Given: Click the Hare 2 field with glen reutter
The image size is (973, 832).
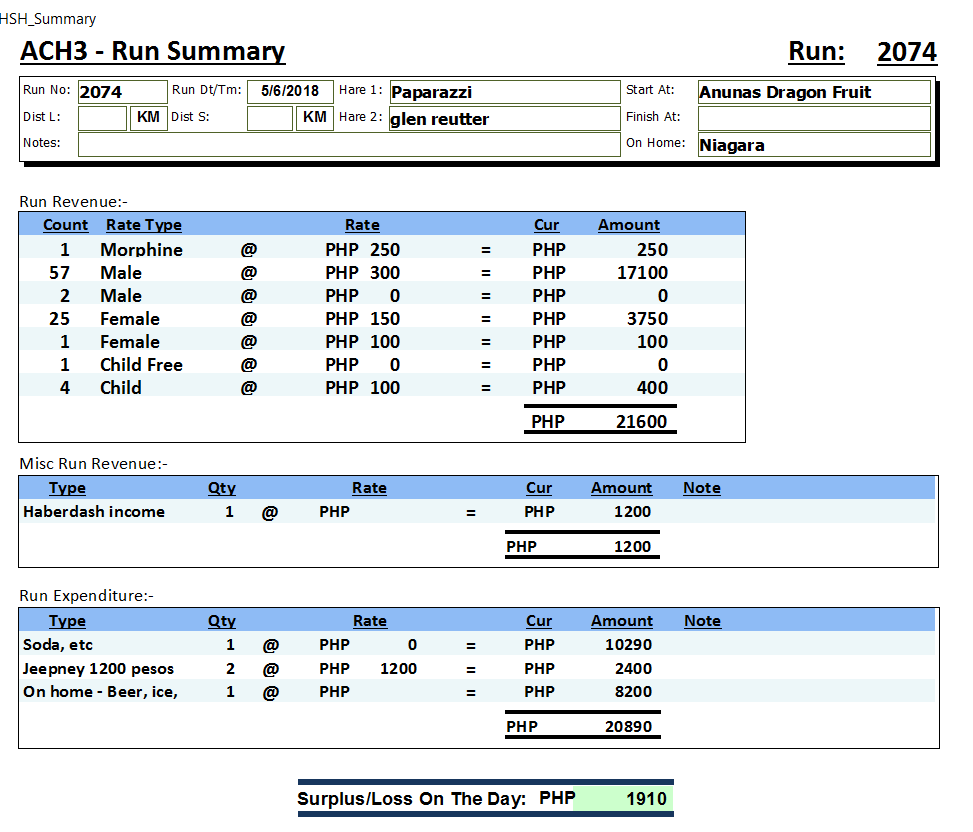Looking at the screenshot, I should point(504,119).
